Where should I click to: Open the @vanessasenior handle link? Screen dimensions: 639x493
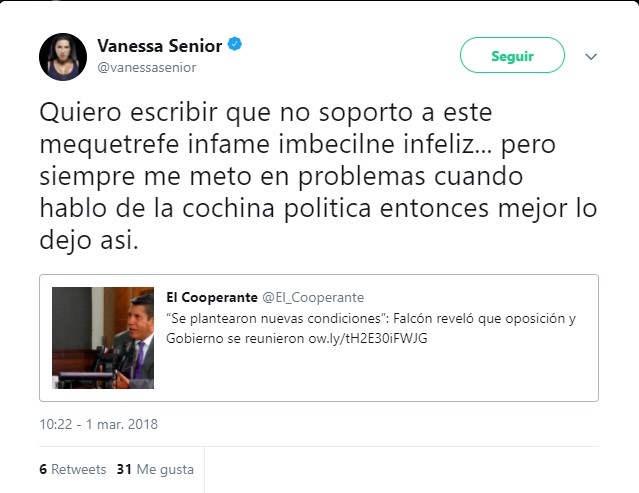point(146,67)
